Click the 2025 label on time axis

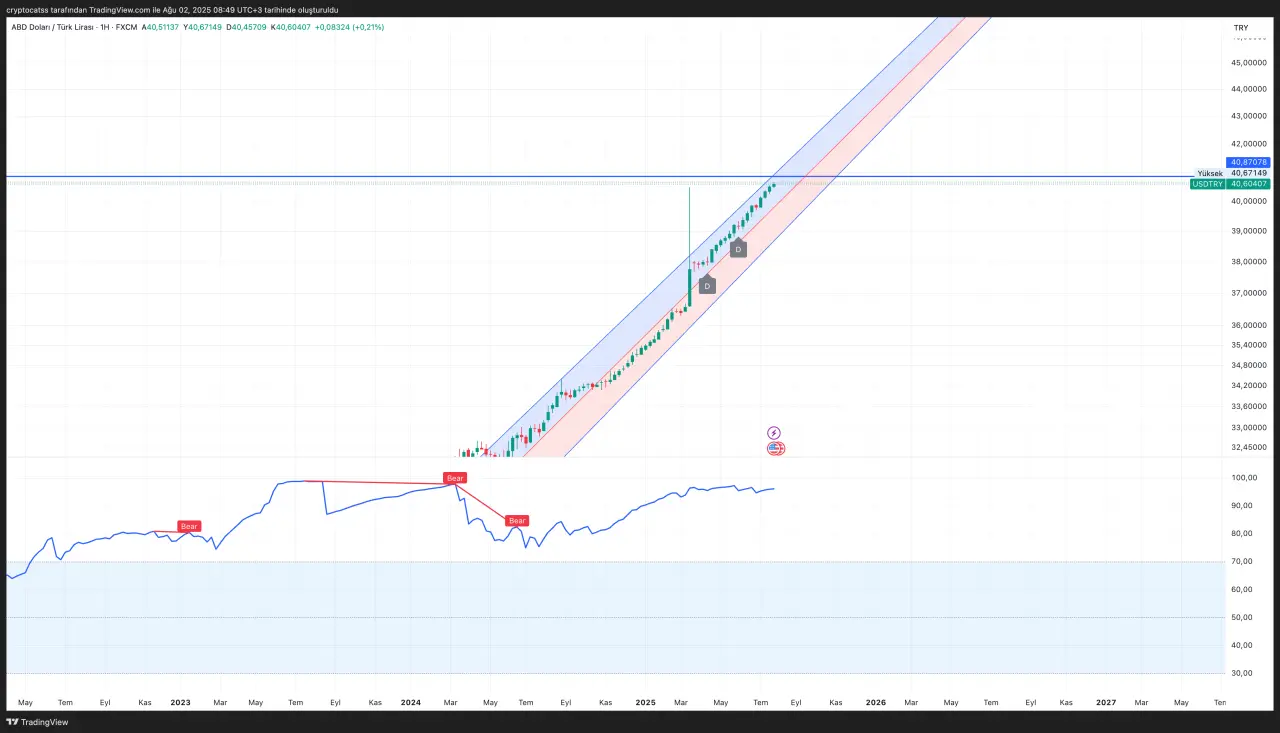tap(645, 703)
